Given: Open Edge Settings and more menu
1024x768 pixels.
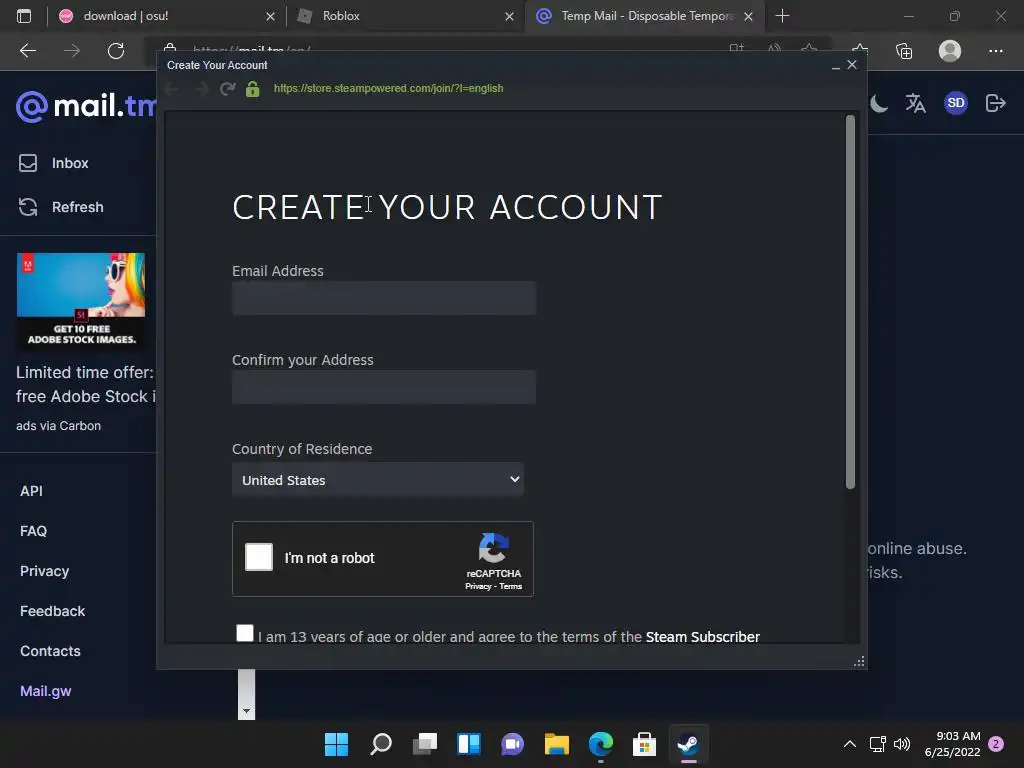Looking at the screenshot, I should tap(995, 51).
